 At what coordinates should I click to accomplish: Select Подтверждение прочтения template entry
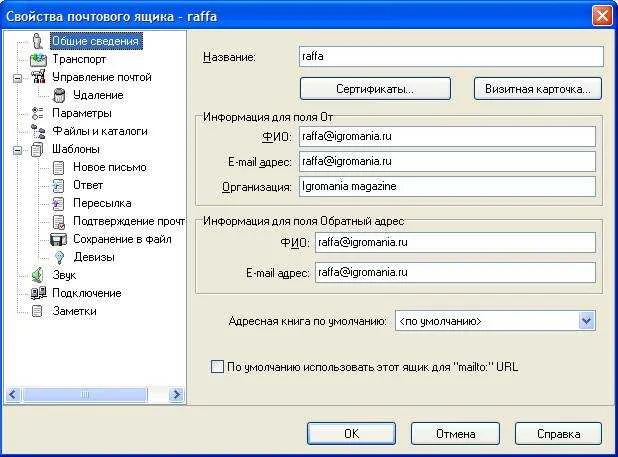point(129,221)
